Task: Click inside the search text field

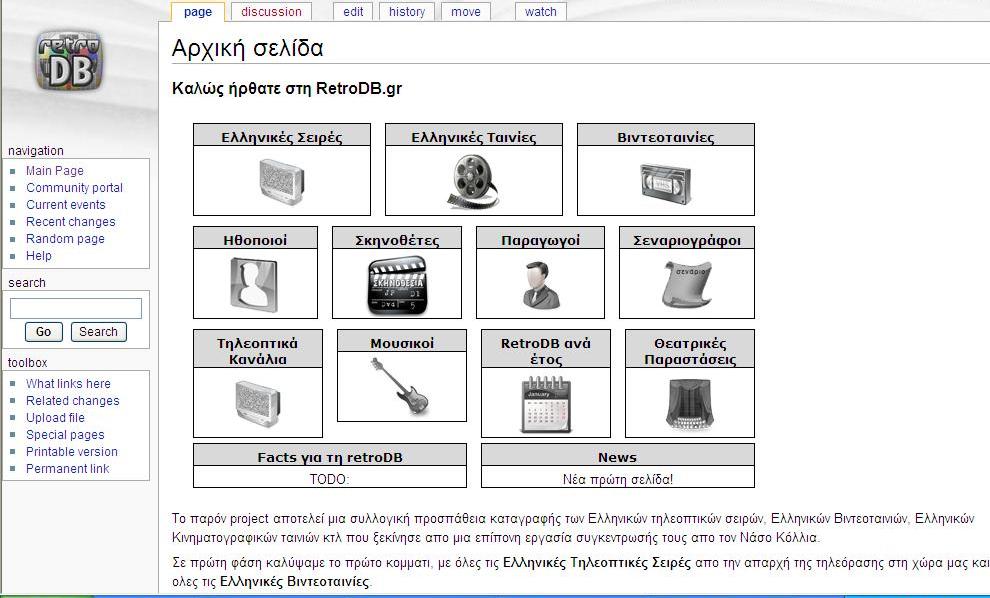Action: tap(76, 309)
